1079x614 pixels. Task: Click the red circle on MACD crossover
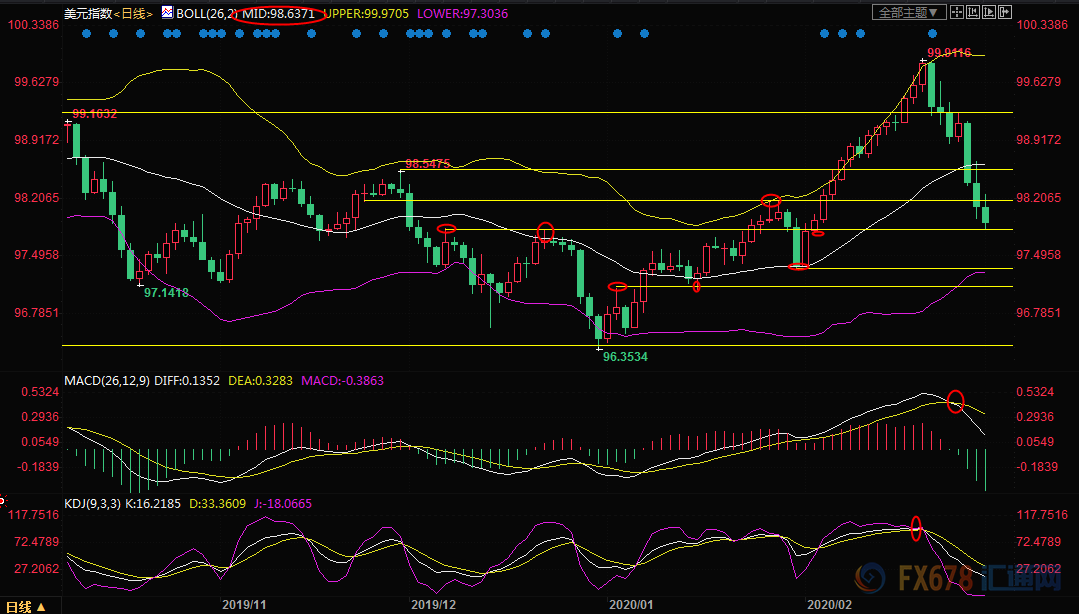(955, 401)
